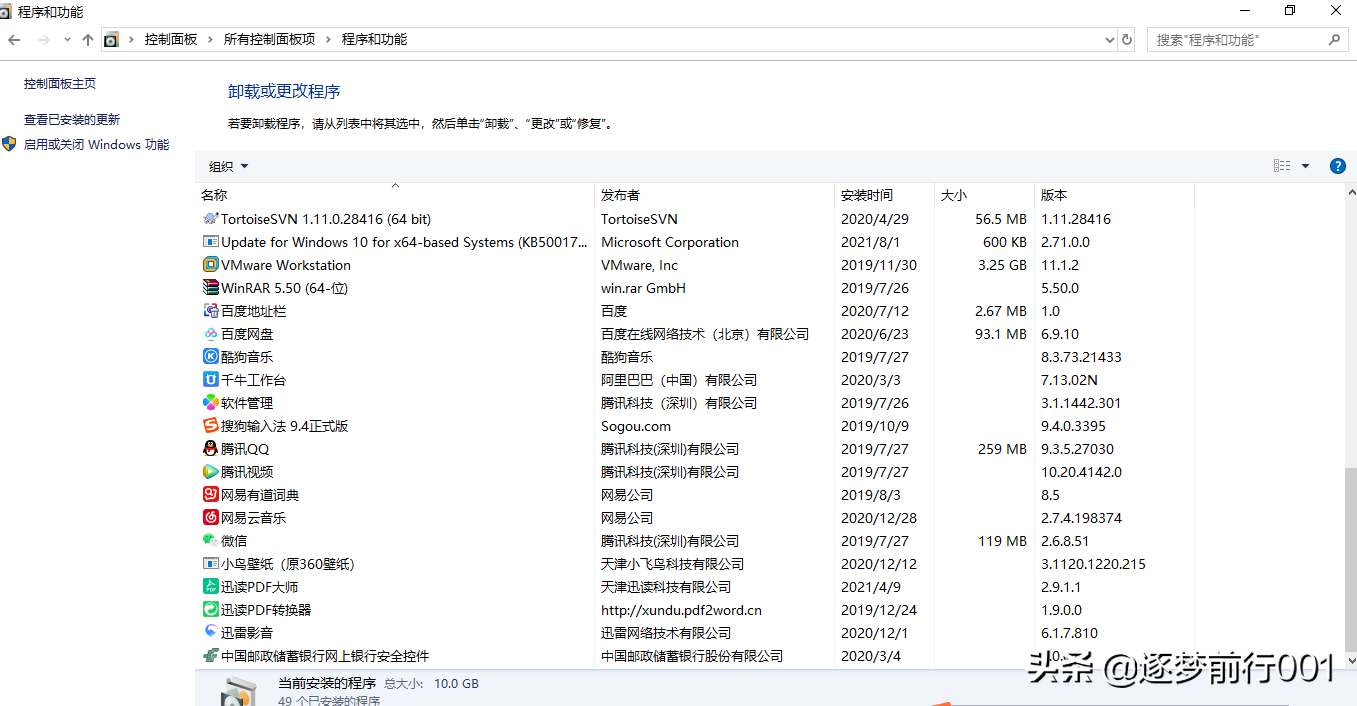The image size is (1357, 706).
Task: Select install date 2021/8/1
Action: [x=870, y=242]
